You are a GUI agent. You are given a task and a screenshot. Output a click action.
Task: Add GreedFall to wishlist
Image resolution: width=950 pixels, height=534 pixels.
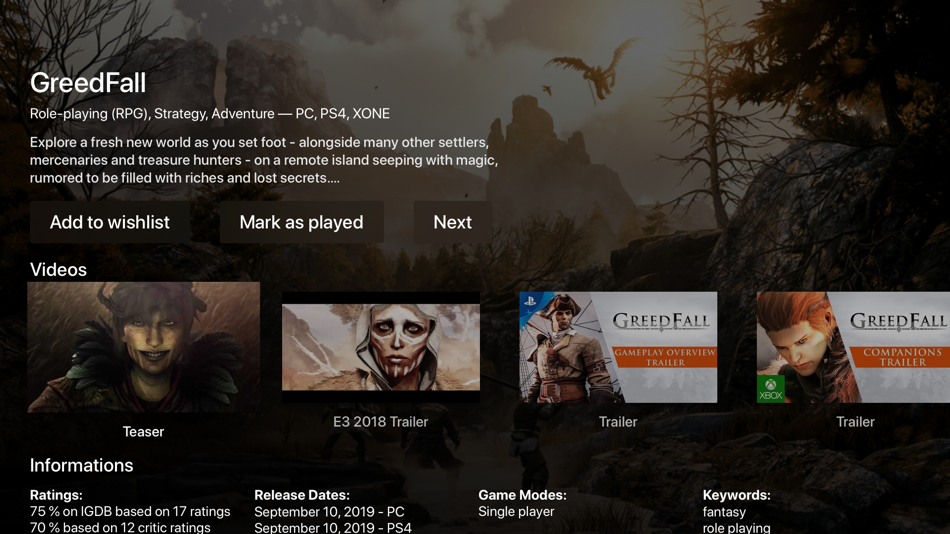(110, 222)
